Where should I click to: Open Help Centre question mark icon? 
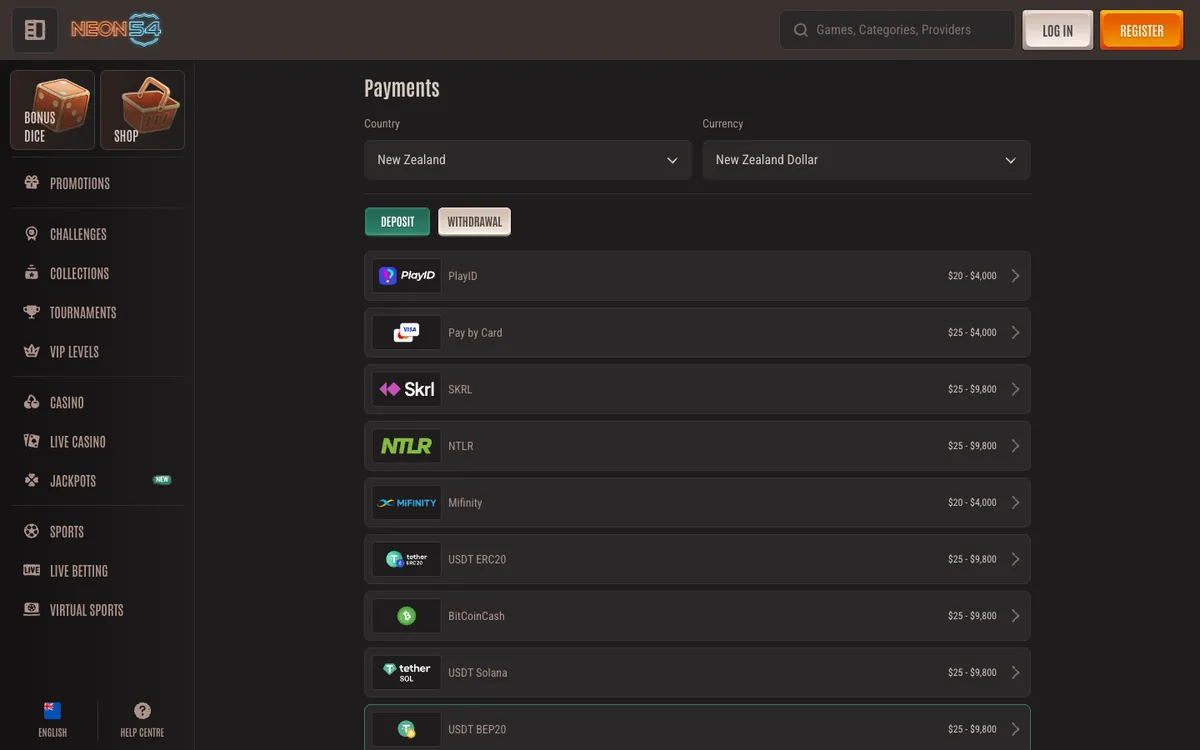coord(142,711)
